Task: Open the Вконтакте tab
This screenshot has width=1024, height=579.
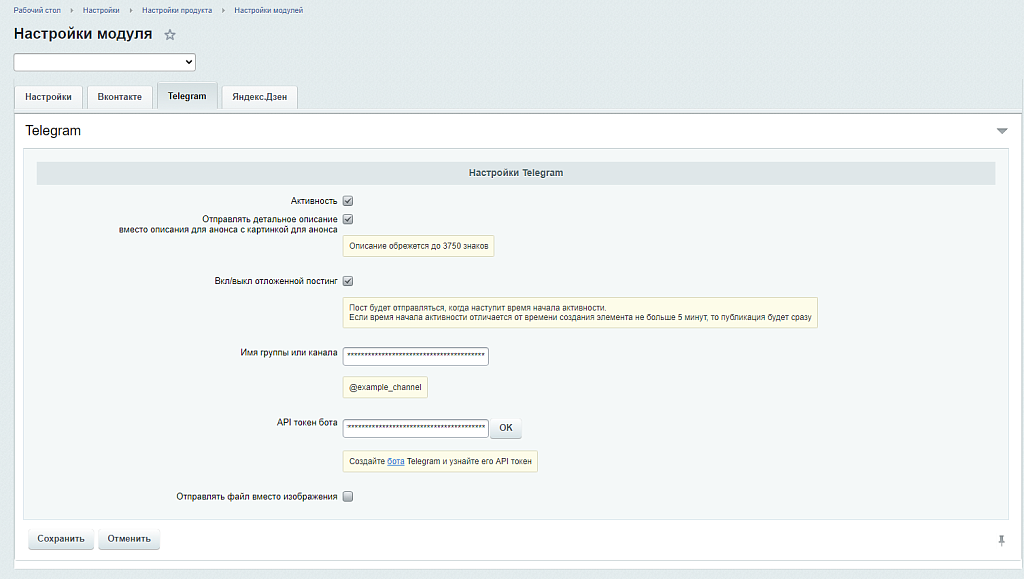Action: pos(120,97)
